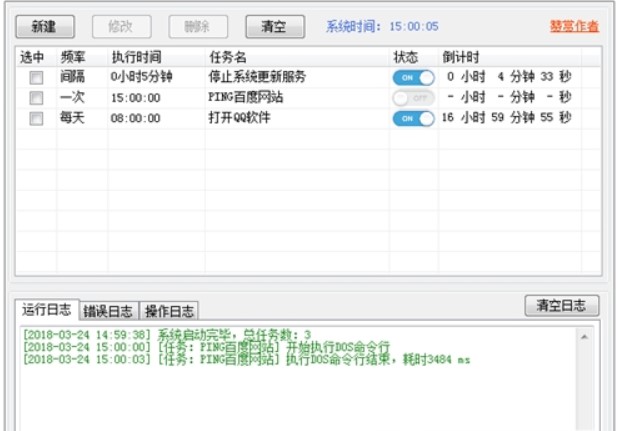Click the 间隔 frequency cell
Screen dimensions: 618x431
(72, 77)
